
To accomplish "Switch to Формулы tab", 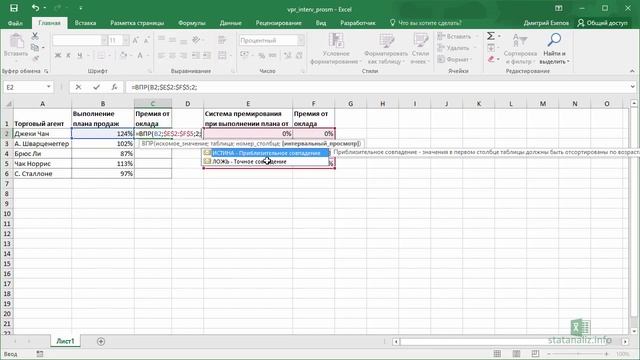I will 191,23.
